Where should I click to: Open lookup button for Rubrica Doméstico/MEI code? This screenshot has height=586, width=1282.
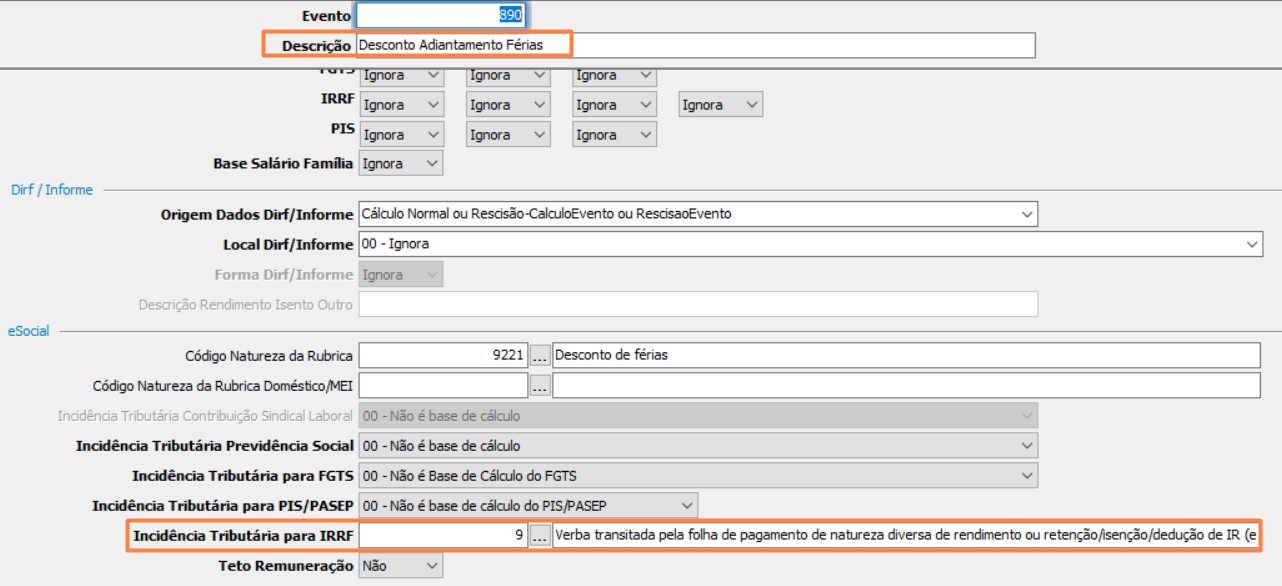[540, 385]
